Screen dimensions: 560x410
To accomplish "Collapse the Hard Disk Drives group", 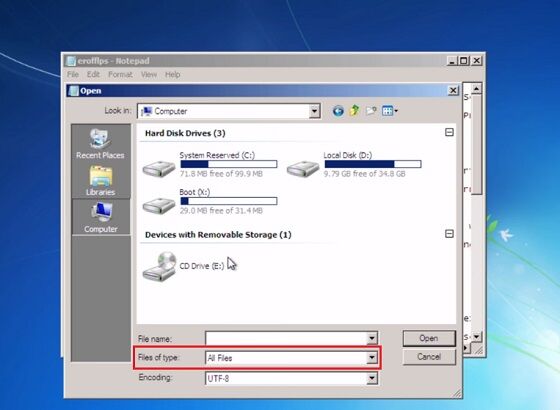I will [449, 132].
